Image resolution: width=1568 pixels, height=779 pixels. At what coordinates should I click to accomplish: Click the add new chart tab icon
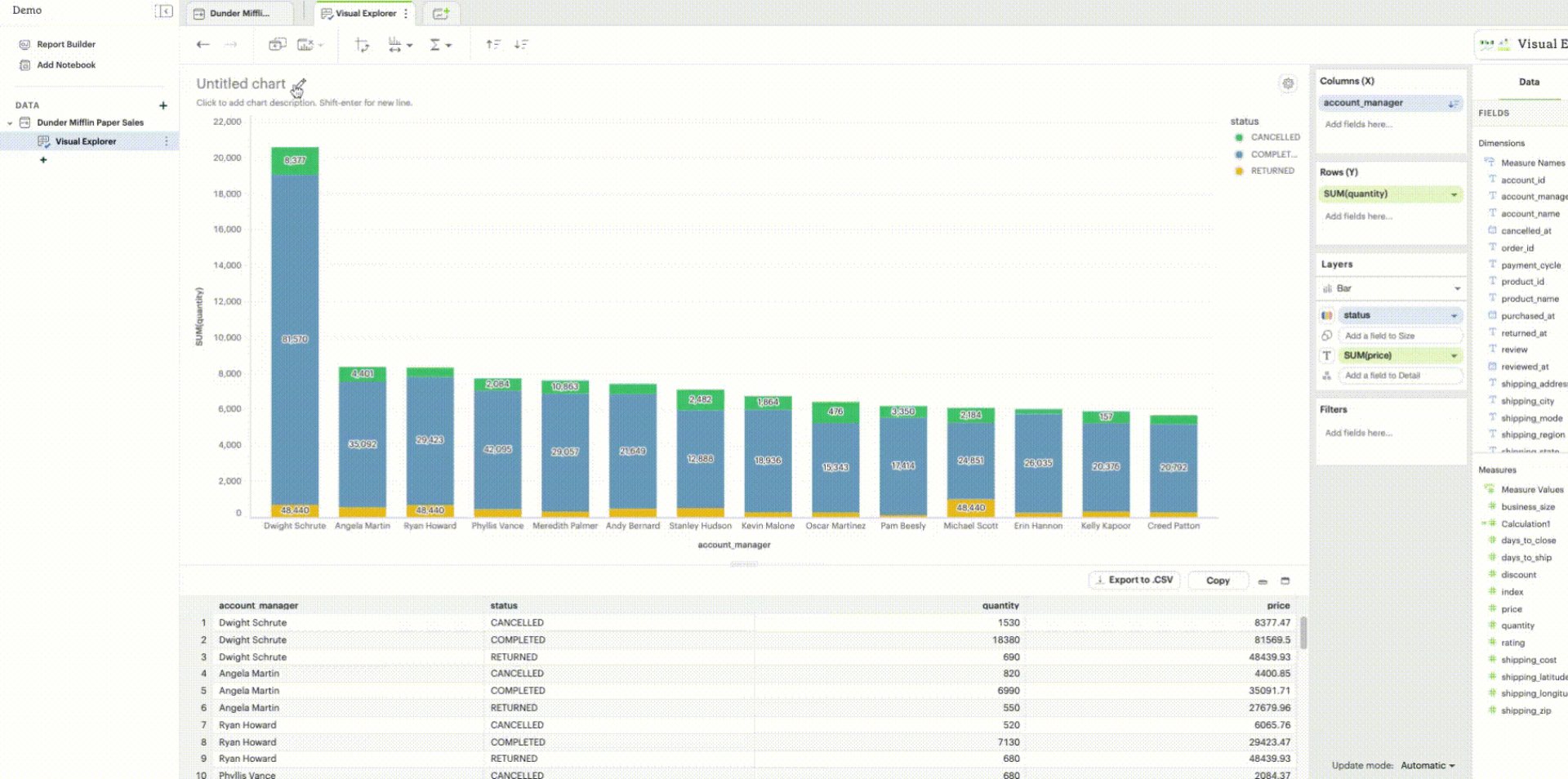click(x=441, y=14)
